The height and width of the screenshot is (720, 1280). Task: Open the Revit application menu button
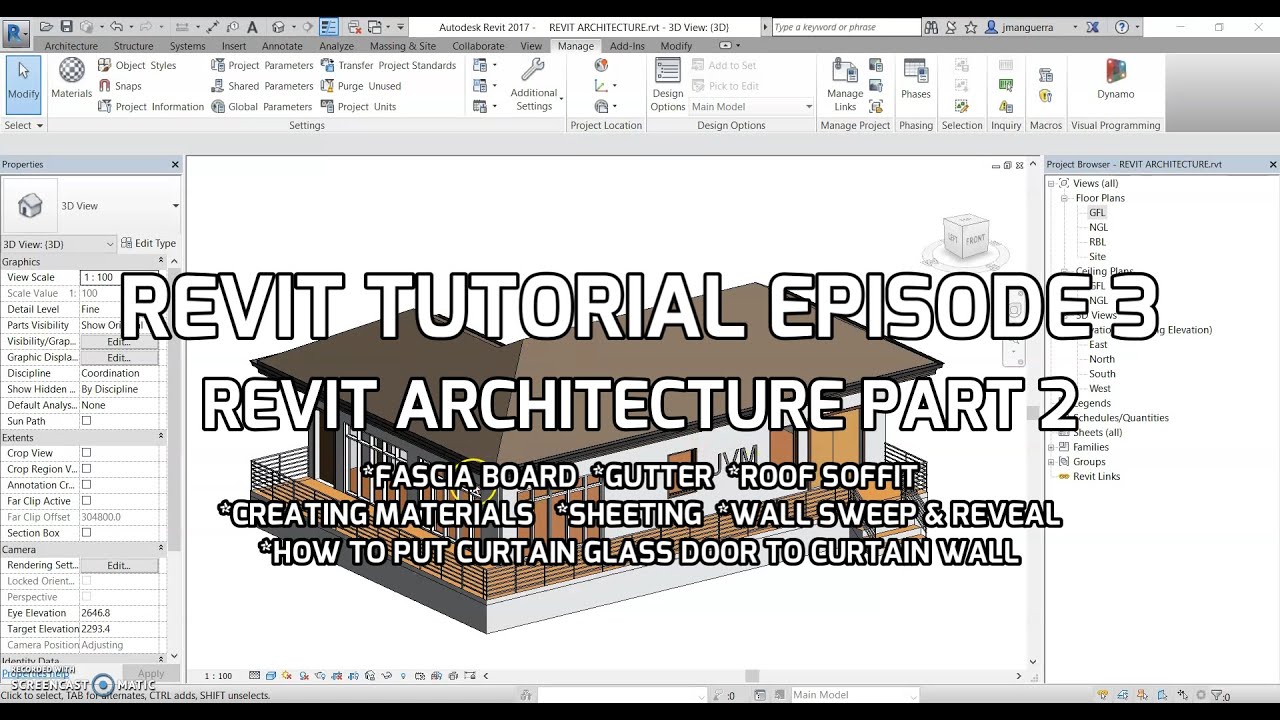pyautogui.click(x=16, y=34)
